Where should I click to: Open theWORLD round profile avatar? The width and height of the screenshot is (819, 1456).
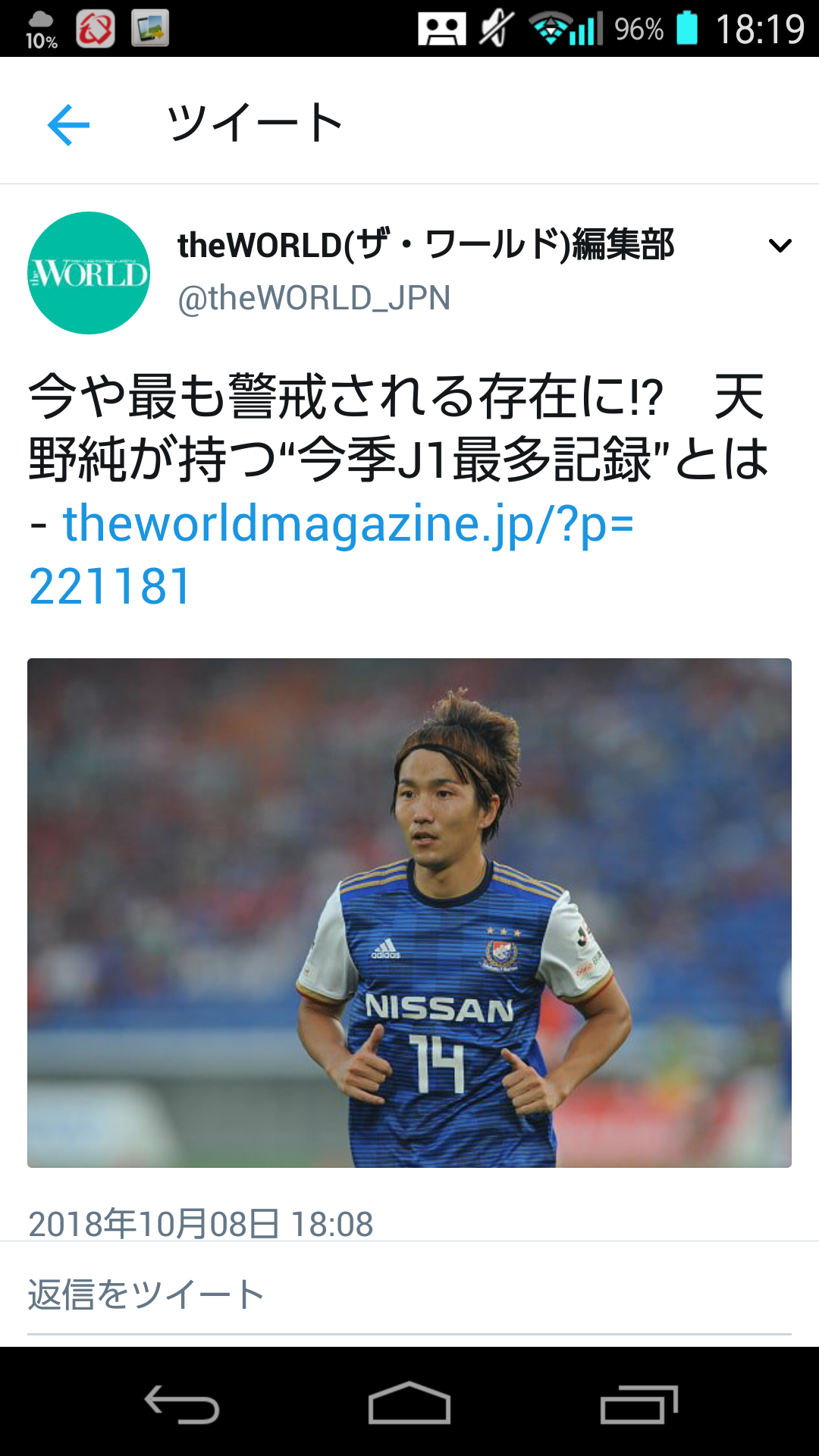89,273
